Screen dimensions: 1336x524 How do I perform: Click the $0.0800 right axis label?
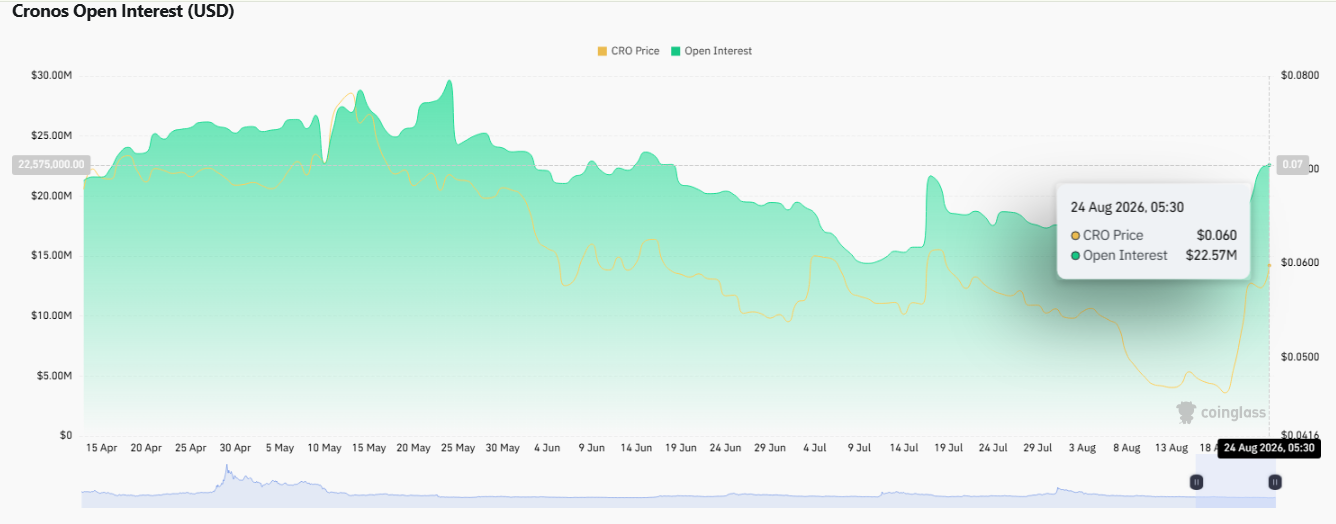pos(1300,76)
